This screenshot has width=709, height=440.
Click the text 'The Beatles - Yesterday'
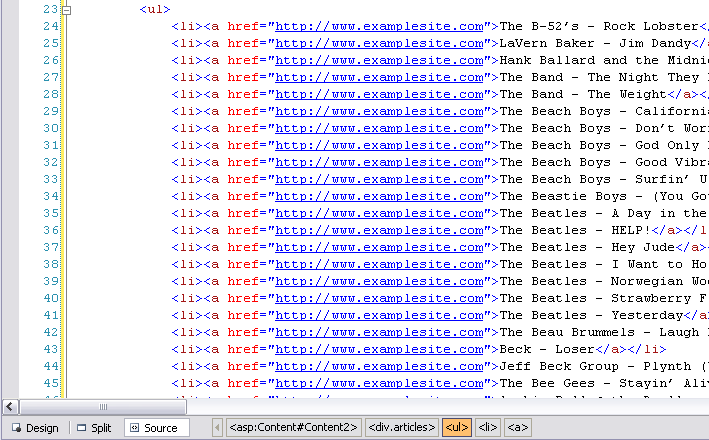coord(591,315)
